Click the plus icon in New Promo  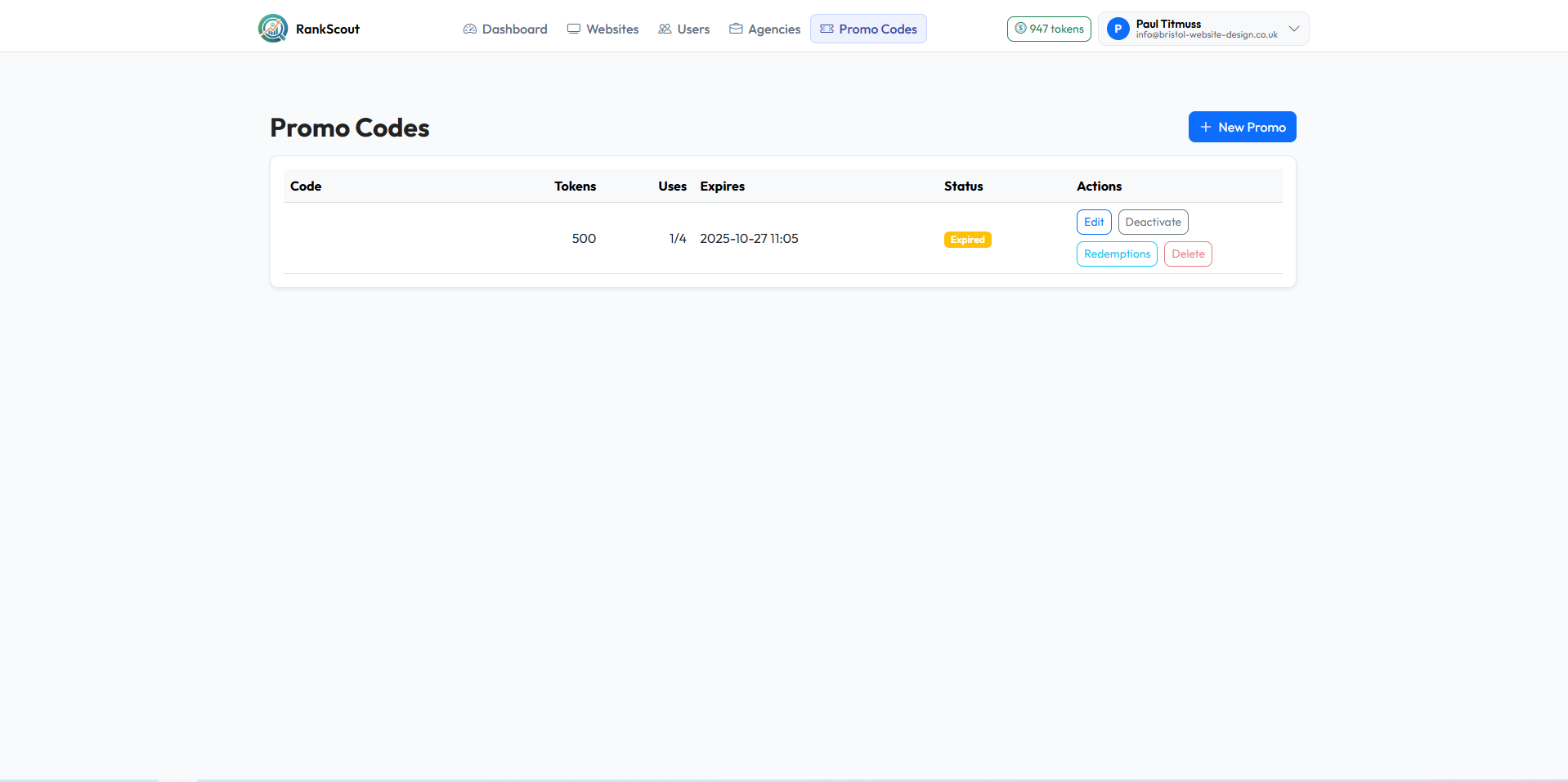[1205, 128]
